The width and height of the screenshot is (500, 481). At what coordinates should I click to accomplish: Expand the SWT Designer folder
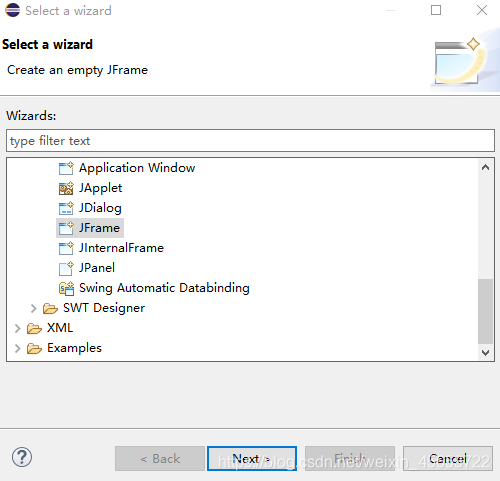[33, 308]
